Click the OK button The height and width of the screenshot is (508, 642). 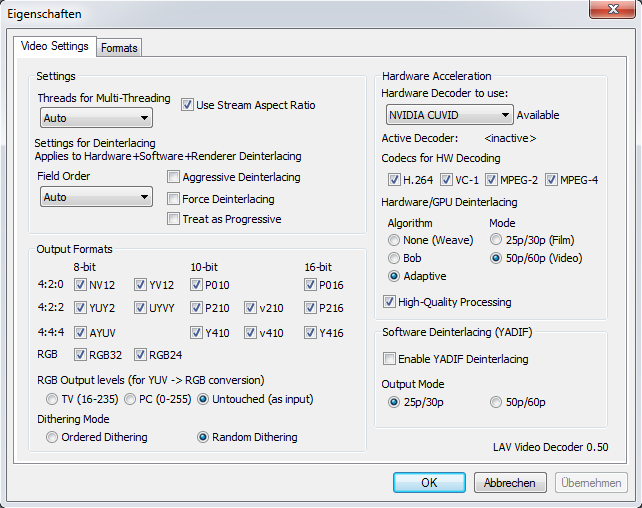(429, 482)
